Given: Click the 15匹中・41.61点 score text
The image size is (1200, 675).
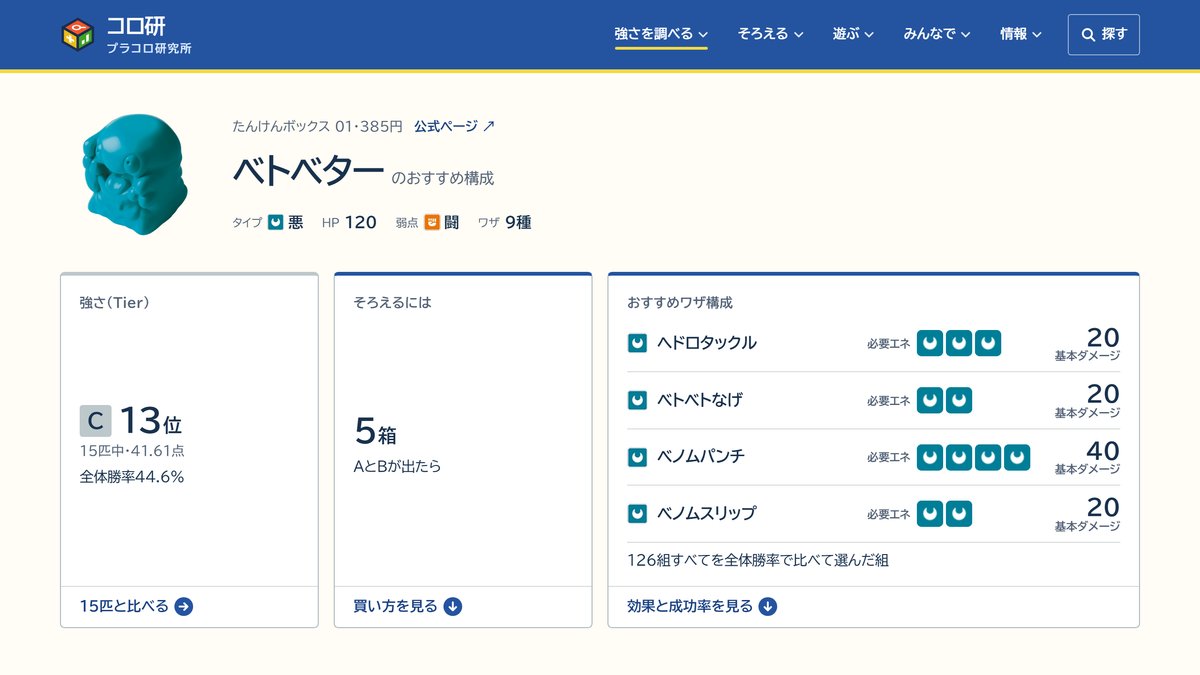Looking at the screenshot, I should pos(132,451).
